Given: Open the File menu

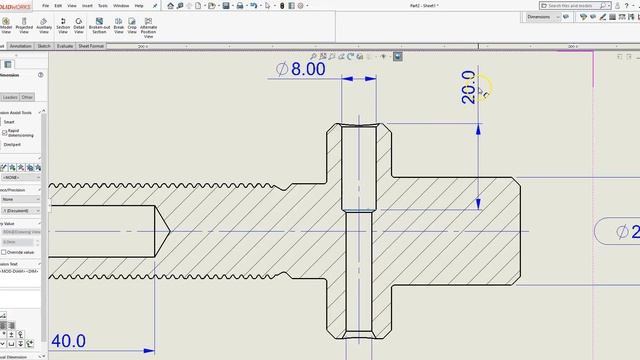Looking at the screenshot, I should 45,6.
